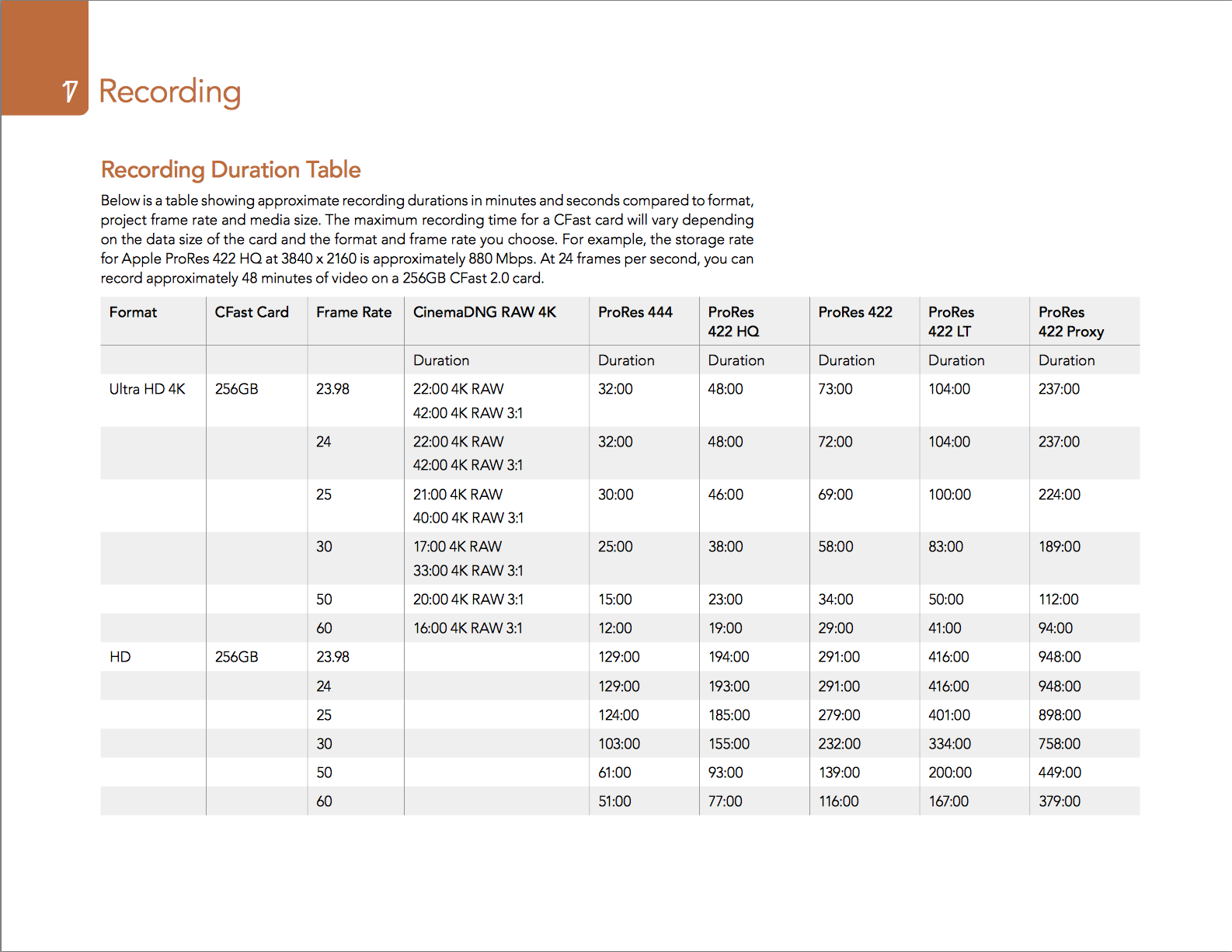The height and width of the screenshot is (952, 1232).
Task: Click the ProRes 422 HQ column header
Action: coord(733,321)
